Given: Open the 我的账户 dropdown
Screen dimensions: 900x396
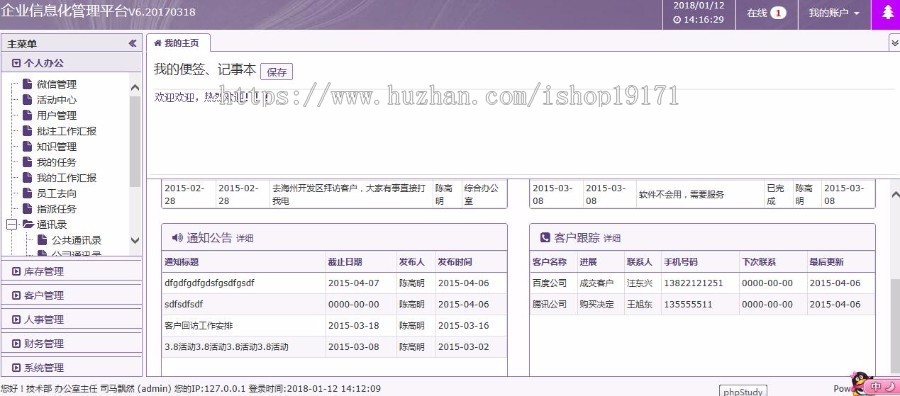Looking at the screenshot, I should tap(834, 13).
